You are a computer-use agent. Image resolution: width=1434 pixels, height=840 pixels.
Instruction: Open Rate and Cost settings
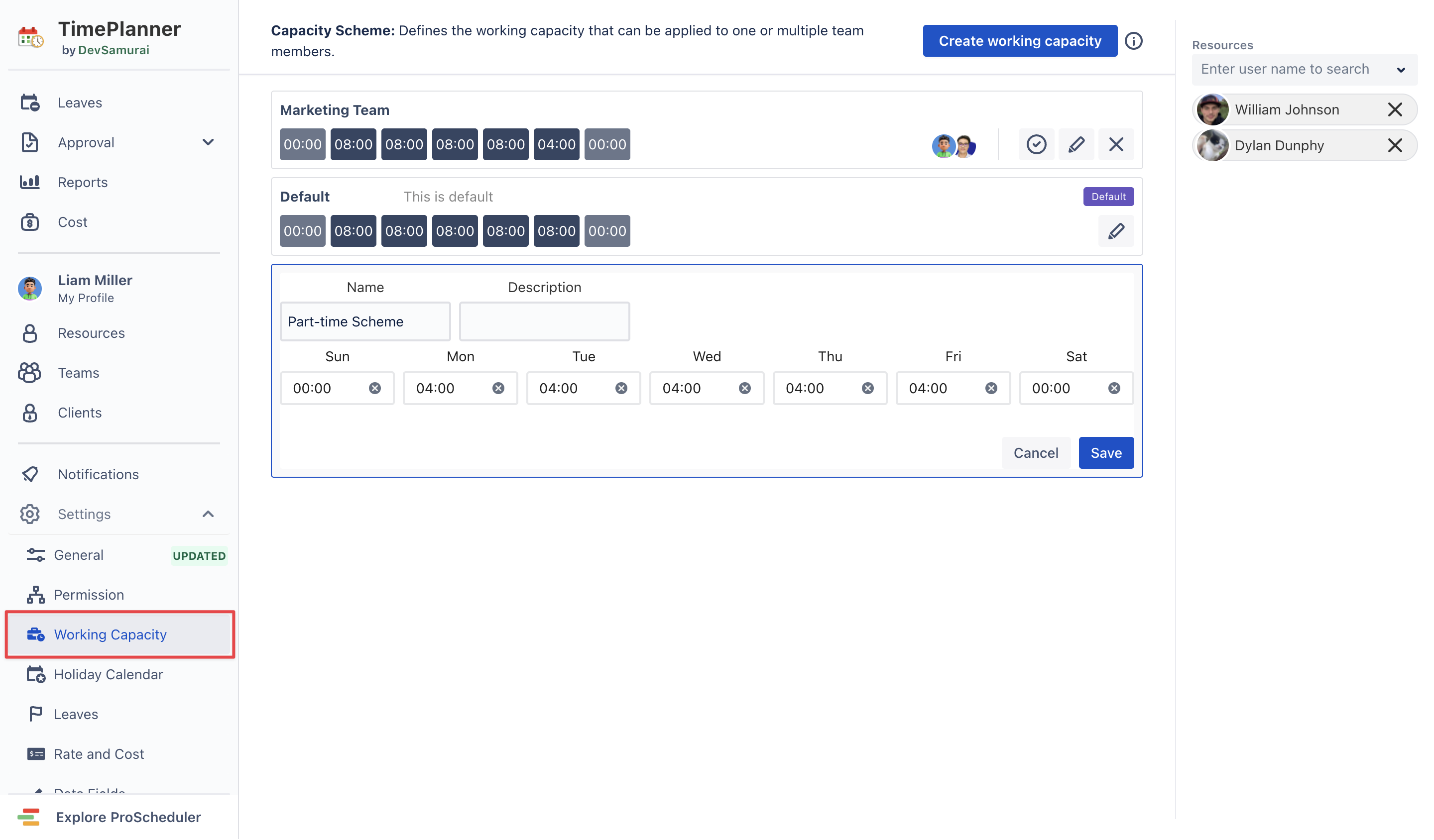pyautogui.click(x=99, y=753)
